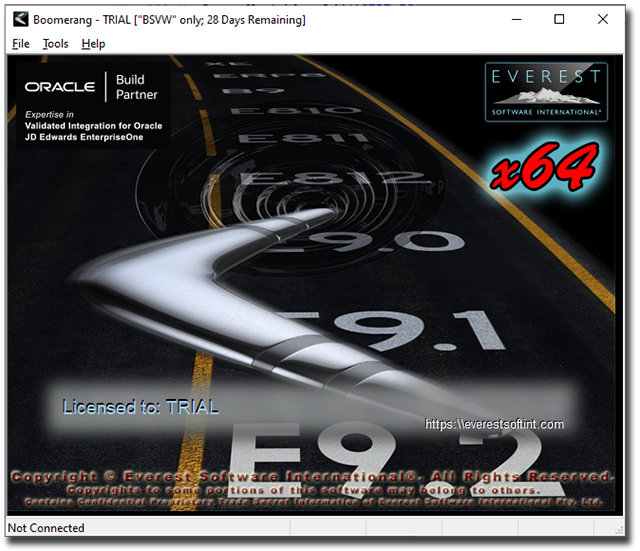Maximize the Boomerang window

point(559,19)
